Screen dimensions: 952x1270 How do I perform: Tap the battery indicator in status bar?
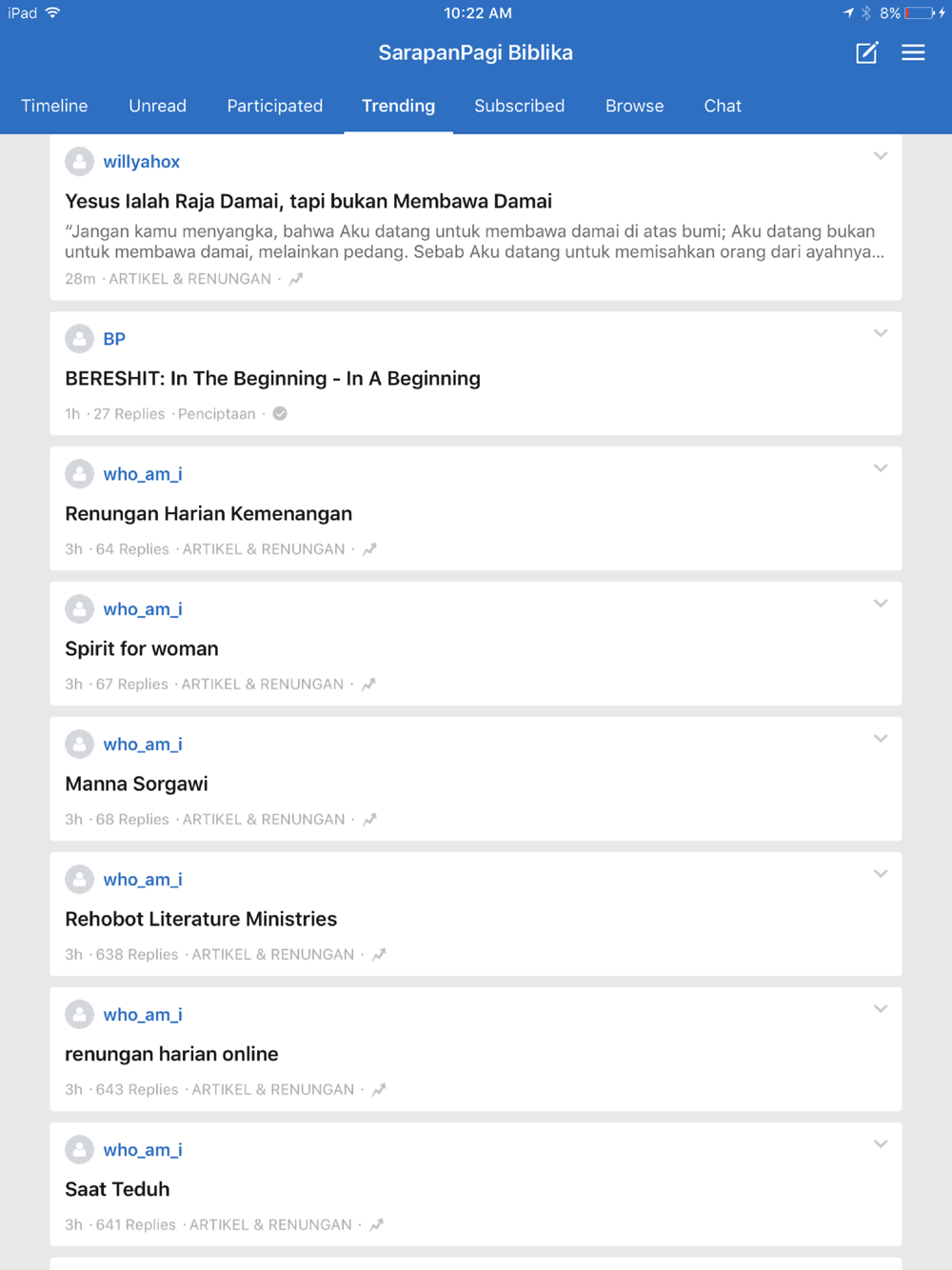[921, 13]
